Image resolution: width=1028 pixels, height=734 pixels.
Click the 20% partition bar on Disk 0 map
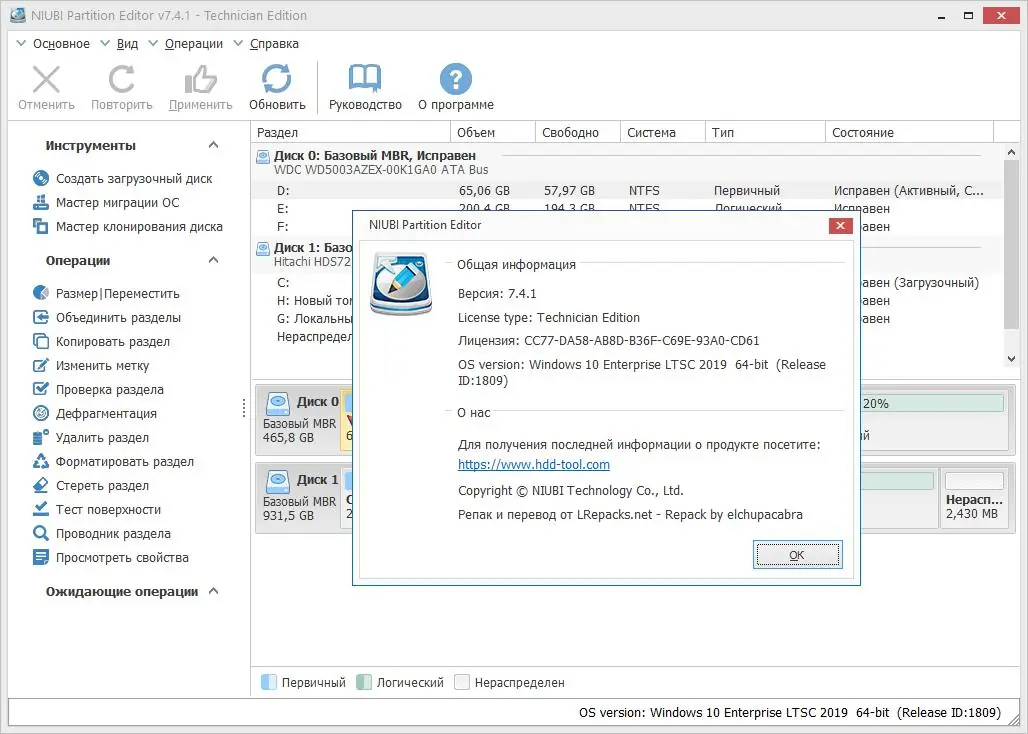pyautogui.click(x=932, y=403)
